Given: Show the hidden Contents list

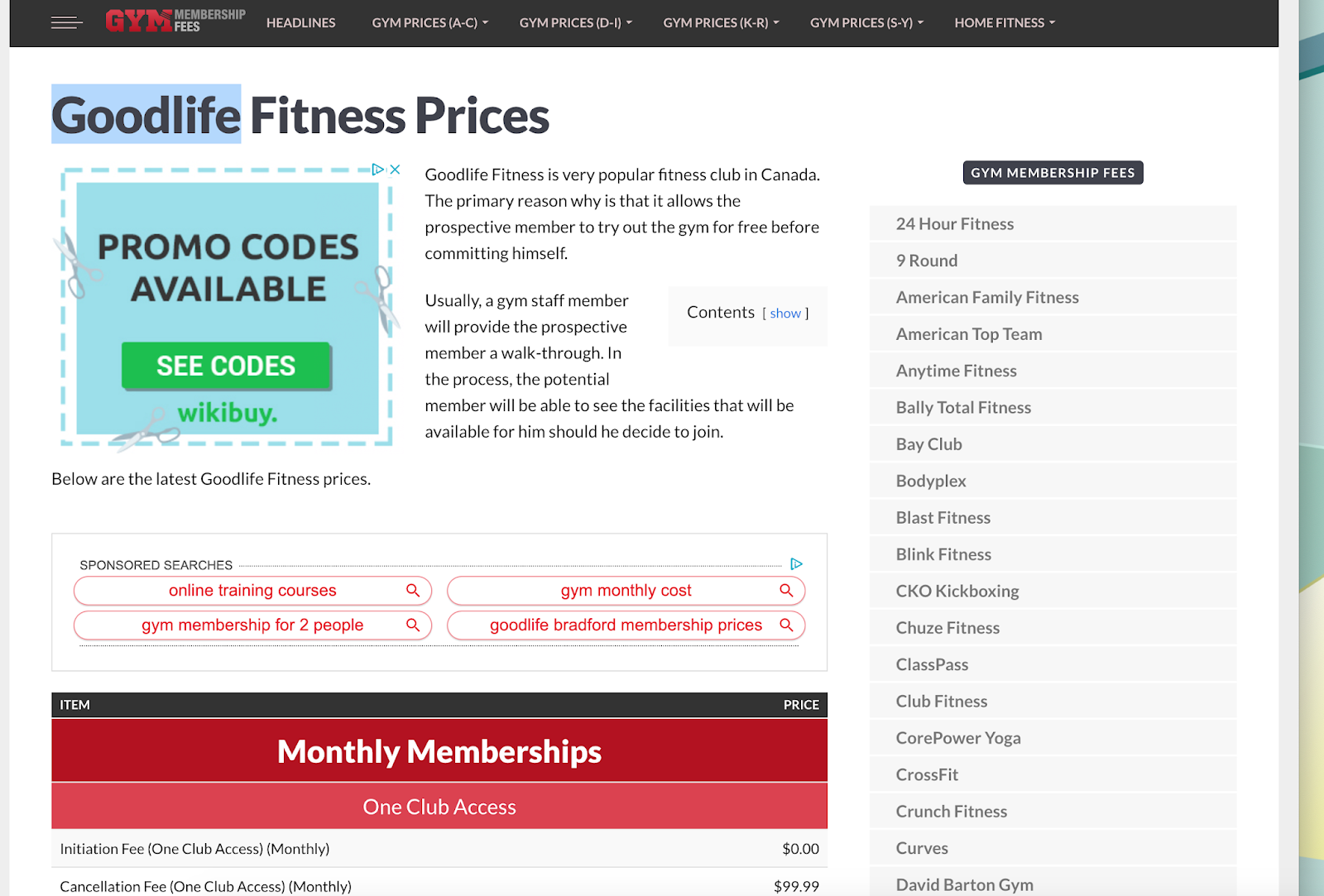Looking at the screenshot, I should pos(785,313).
